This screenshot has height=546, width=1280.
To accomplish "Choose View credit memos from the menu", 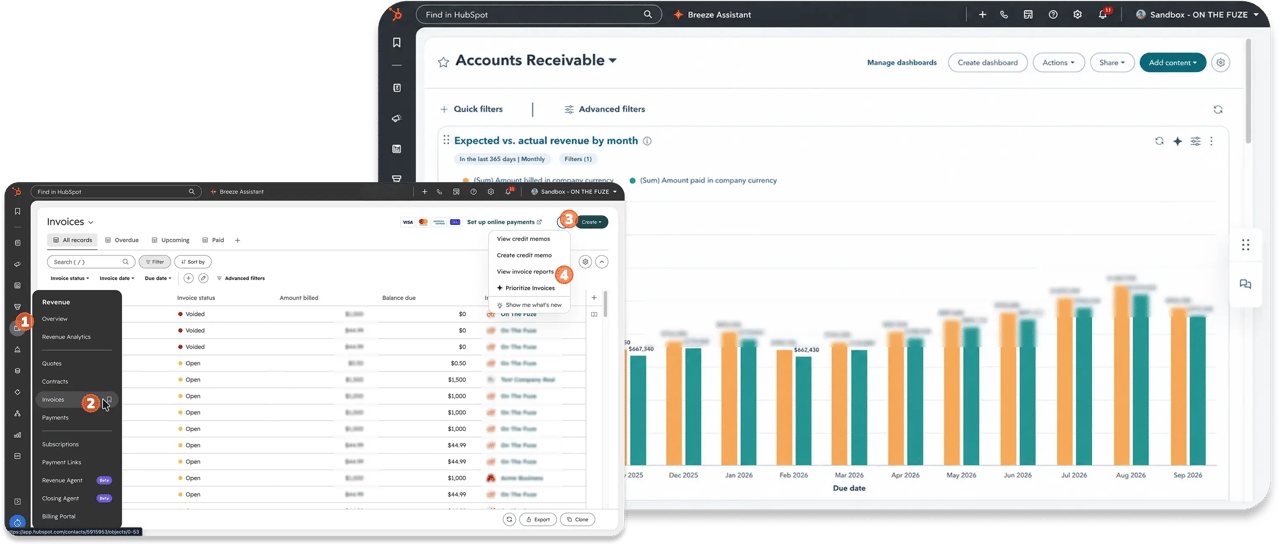I will click(523, 239).
